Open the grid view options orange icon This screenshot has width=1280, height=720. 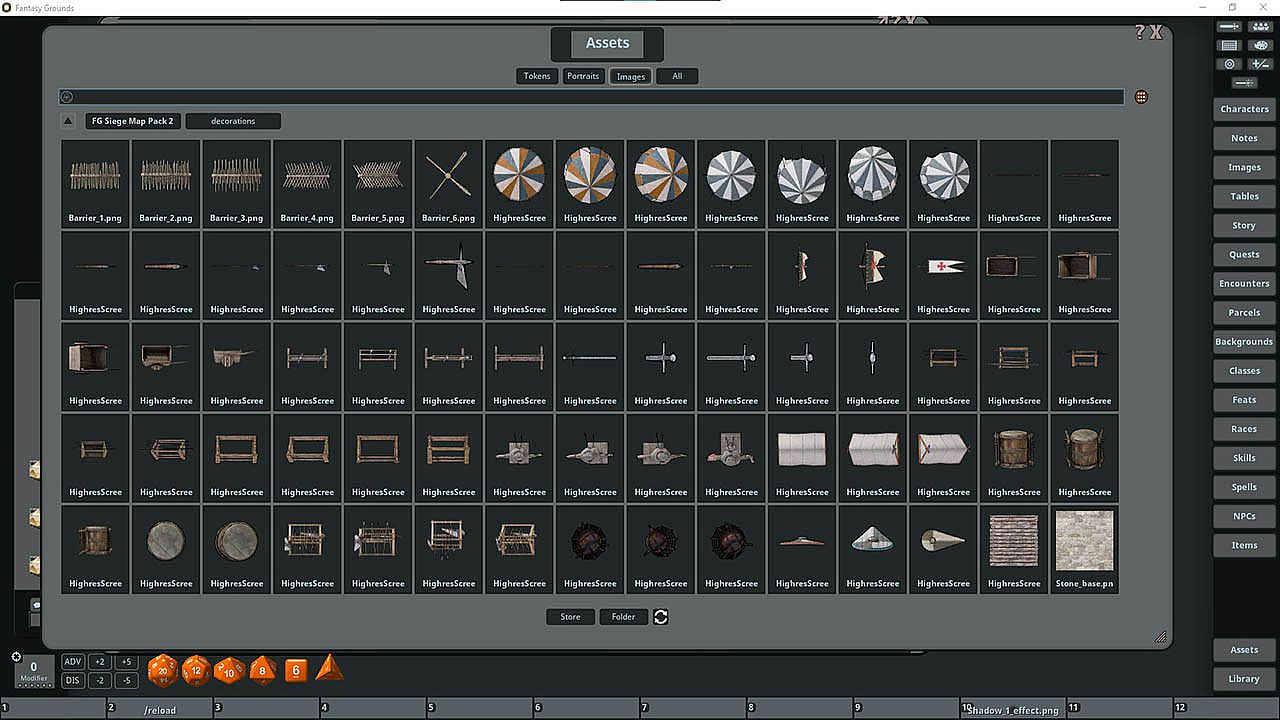tap(1141, 97)
